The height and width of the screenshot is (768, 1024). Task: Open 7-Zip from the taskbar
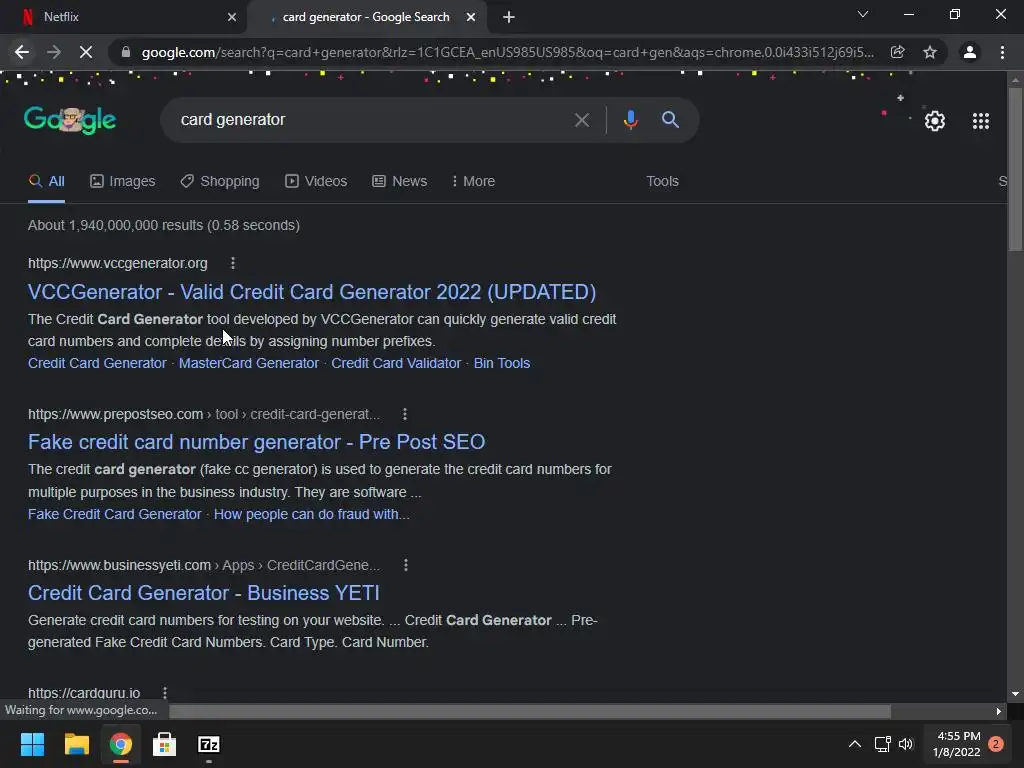point(208,744)
